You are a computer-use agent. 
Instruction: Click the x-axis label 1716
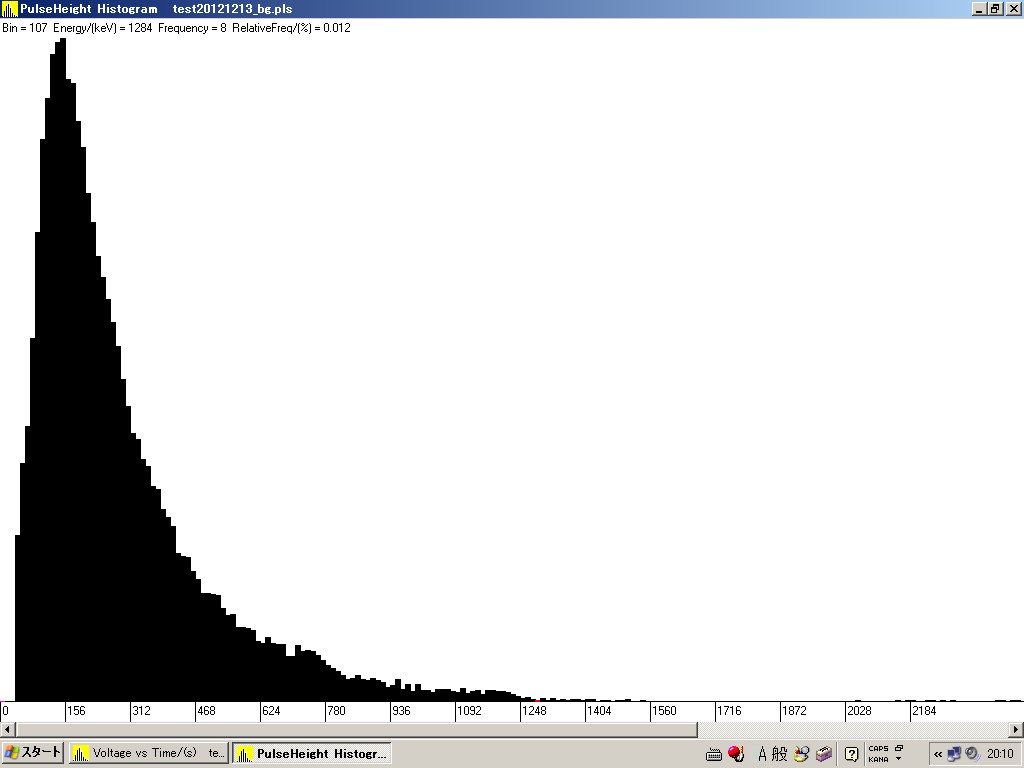click(x=729, y=711)
